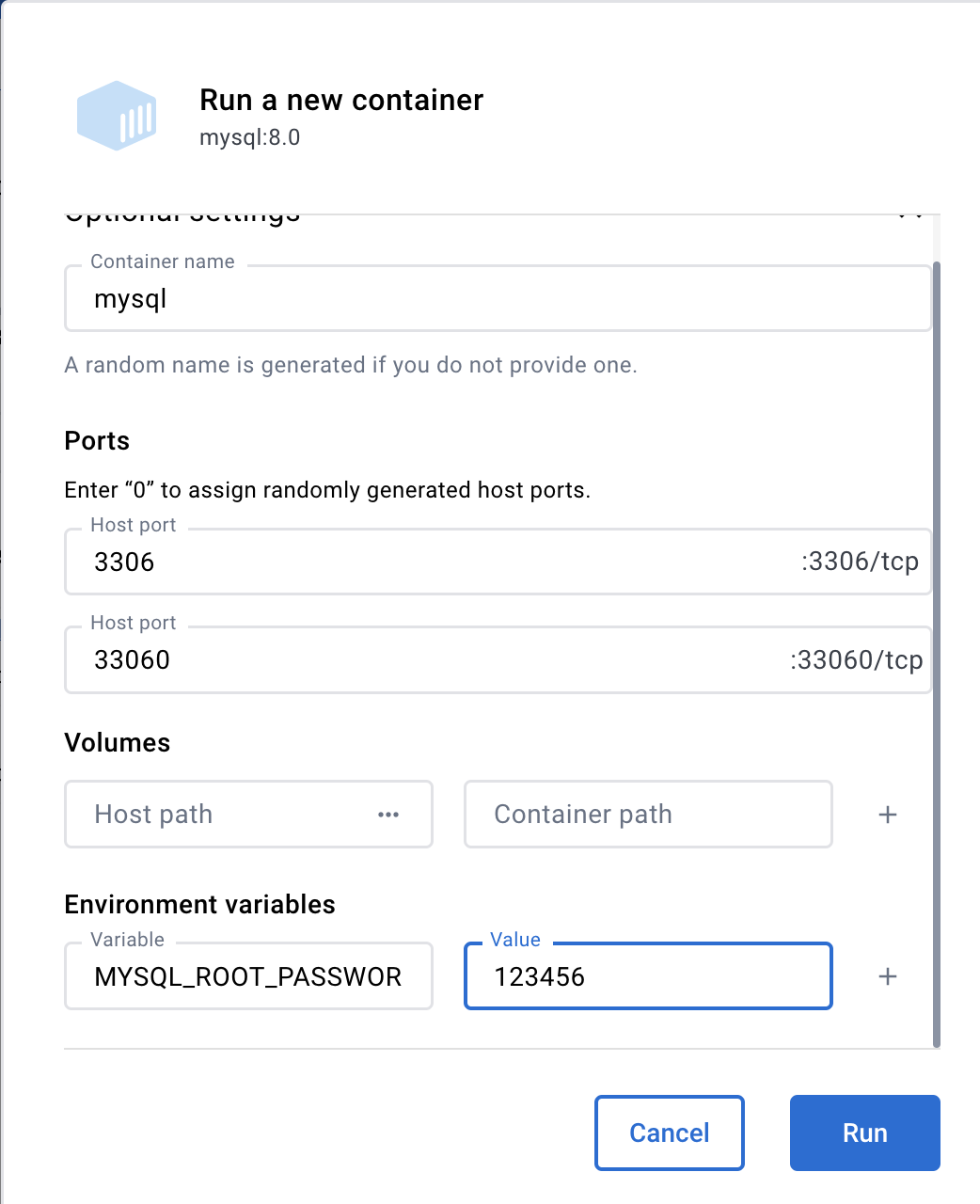Viewport: 980px width, 1204px height.
Task: Click the 'Ports' section heading
Action: tap(97, 441)
